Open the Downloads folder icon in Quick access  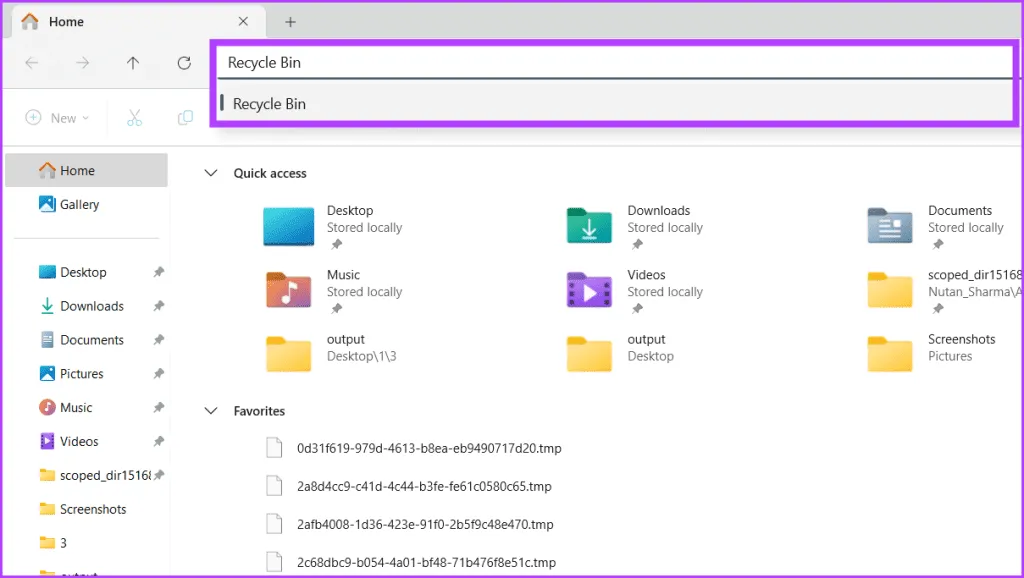click(x=589, y=226)
